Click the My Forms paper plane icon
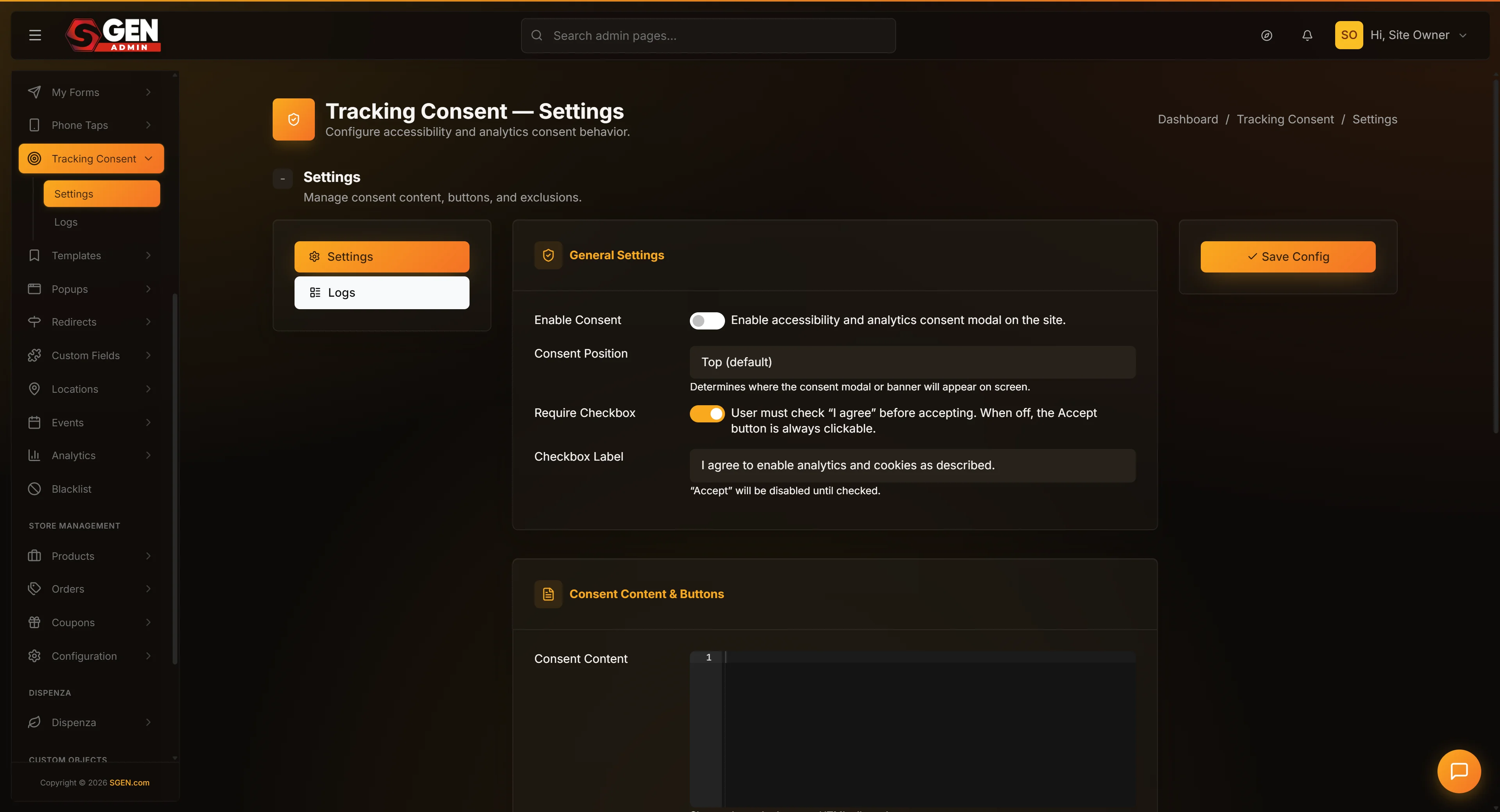Image resolution: width=1500 pixels, height=812 pixels. [x=34, y=92]
